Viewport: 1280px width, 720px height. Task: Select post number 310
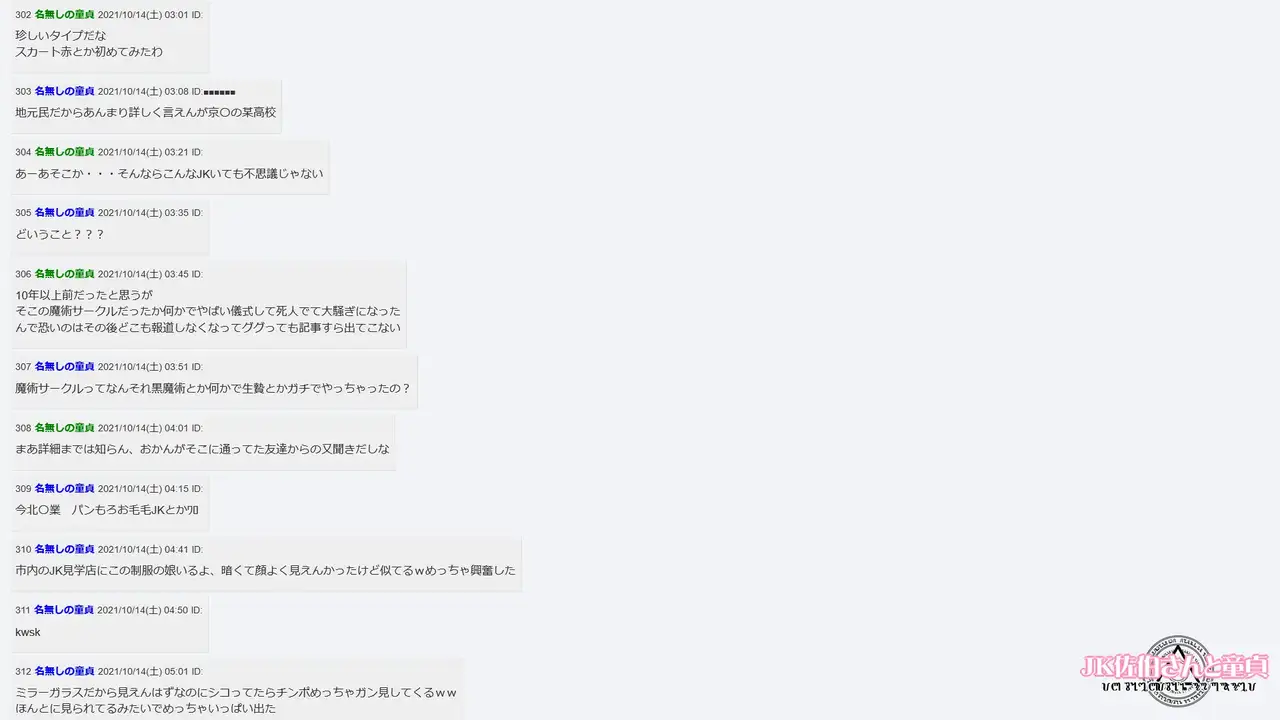pos(23,549)
